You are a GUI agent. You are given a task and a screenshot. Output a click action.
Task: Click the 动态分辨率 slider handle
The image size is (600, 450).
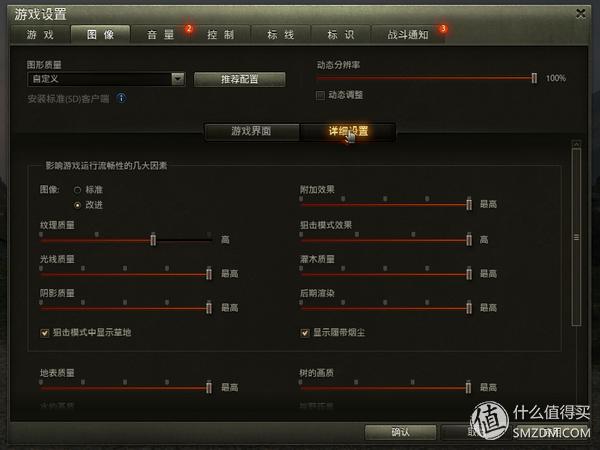pos(534,78)
